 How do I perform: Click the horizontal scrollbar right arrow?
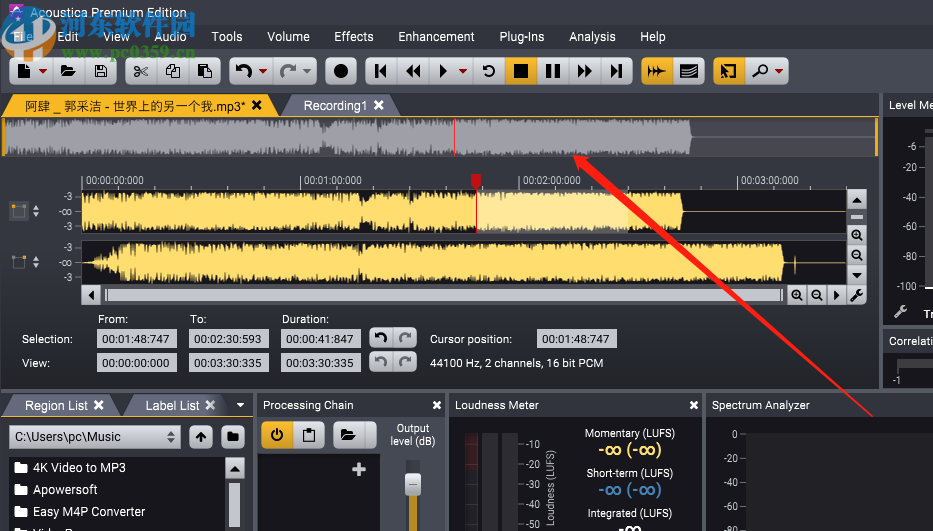(x=837, y=295)
